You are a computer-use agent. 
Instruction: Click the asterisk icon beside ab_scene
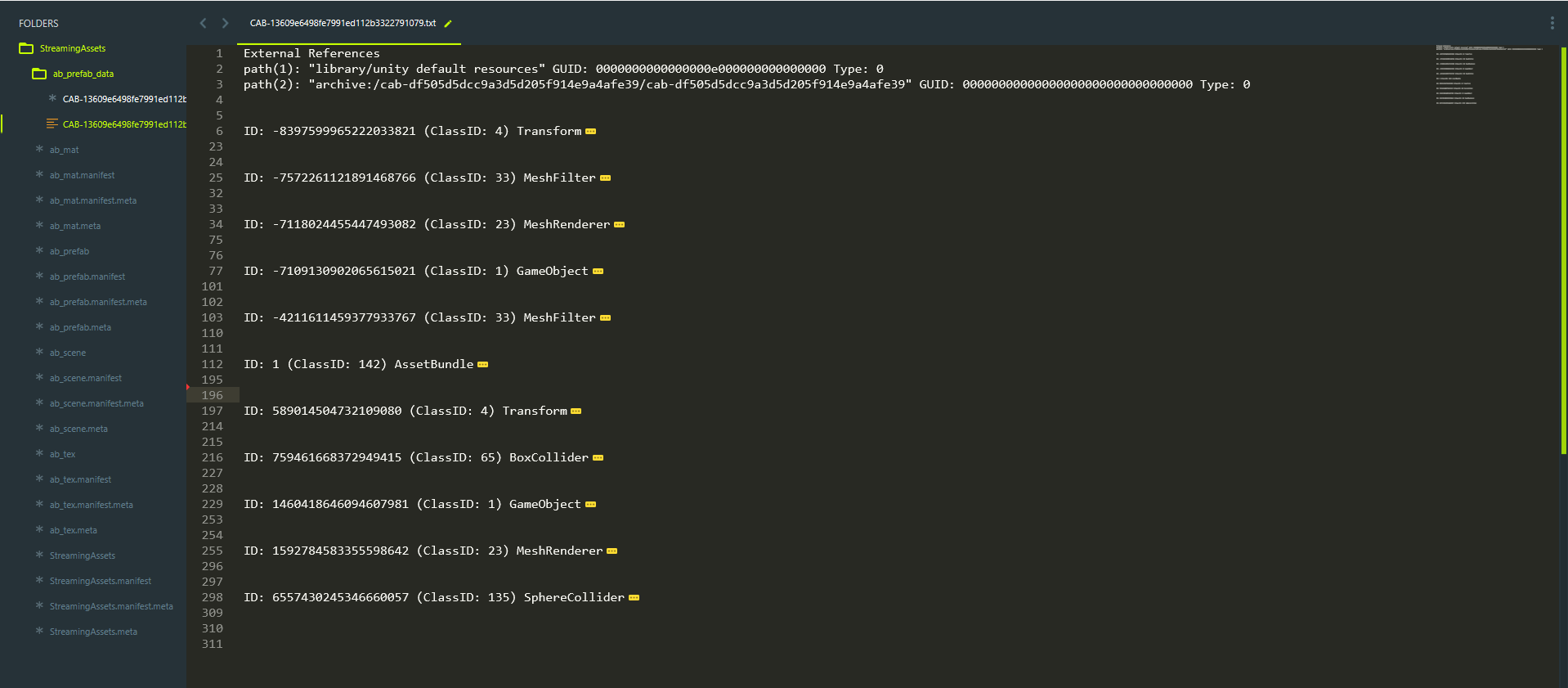tap(39, 352)
